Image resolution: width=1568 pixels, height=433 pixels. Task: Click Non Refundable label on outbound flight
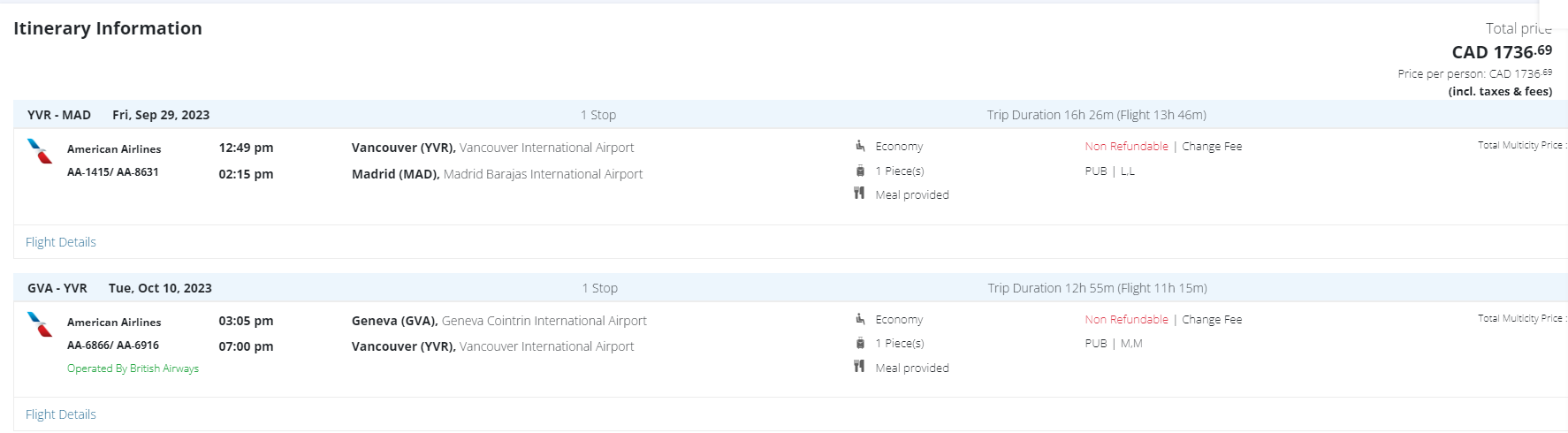point(1126,147)
